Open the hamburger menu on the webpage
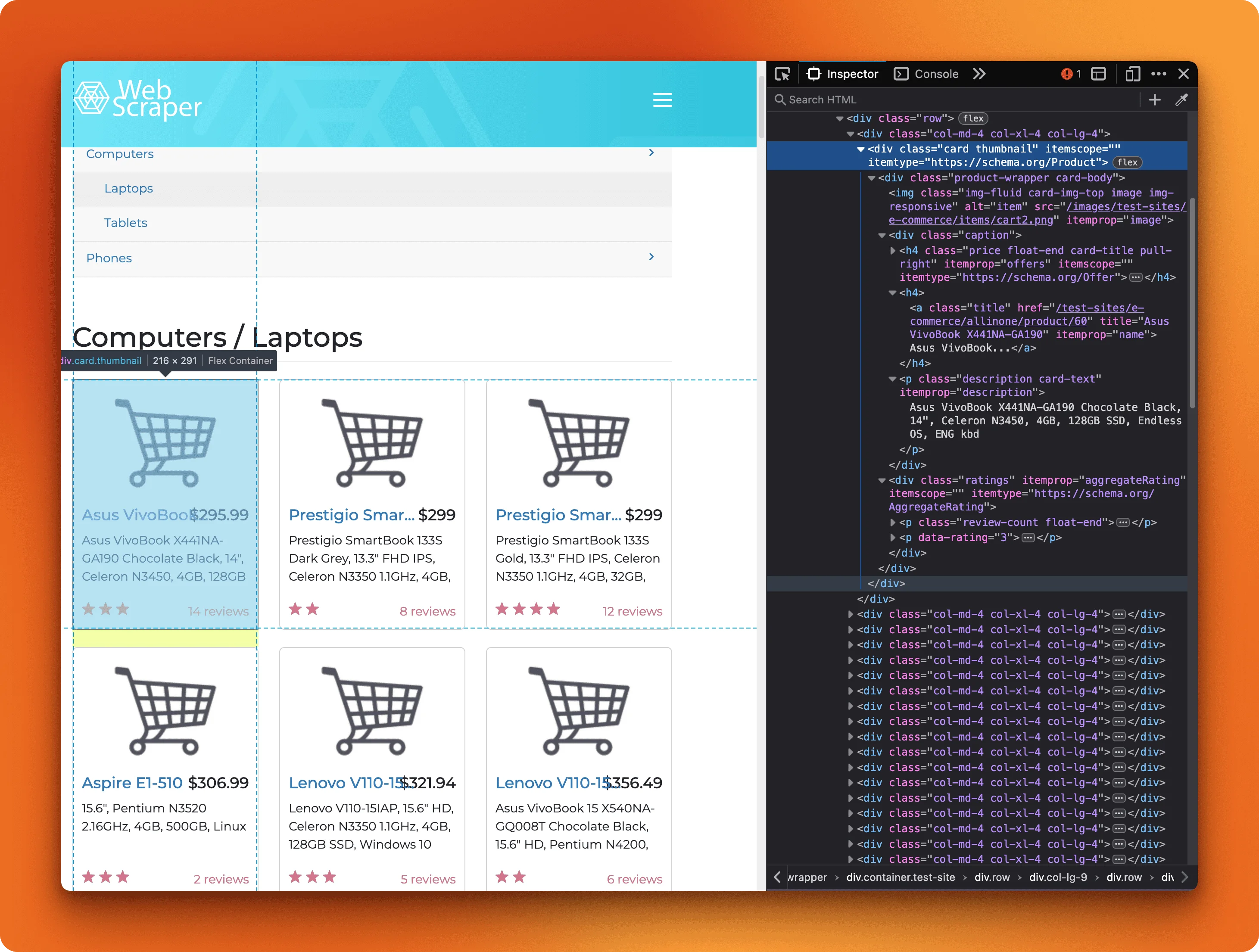Image resolution: width=1259 pixels, height=952 pixels. click(x=663, y=100)
